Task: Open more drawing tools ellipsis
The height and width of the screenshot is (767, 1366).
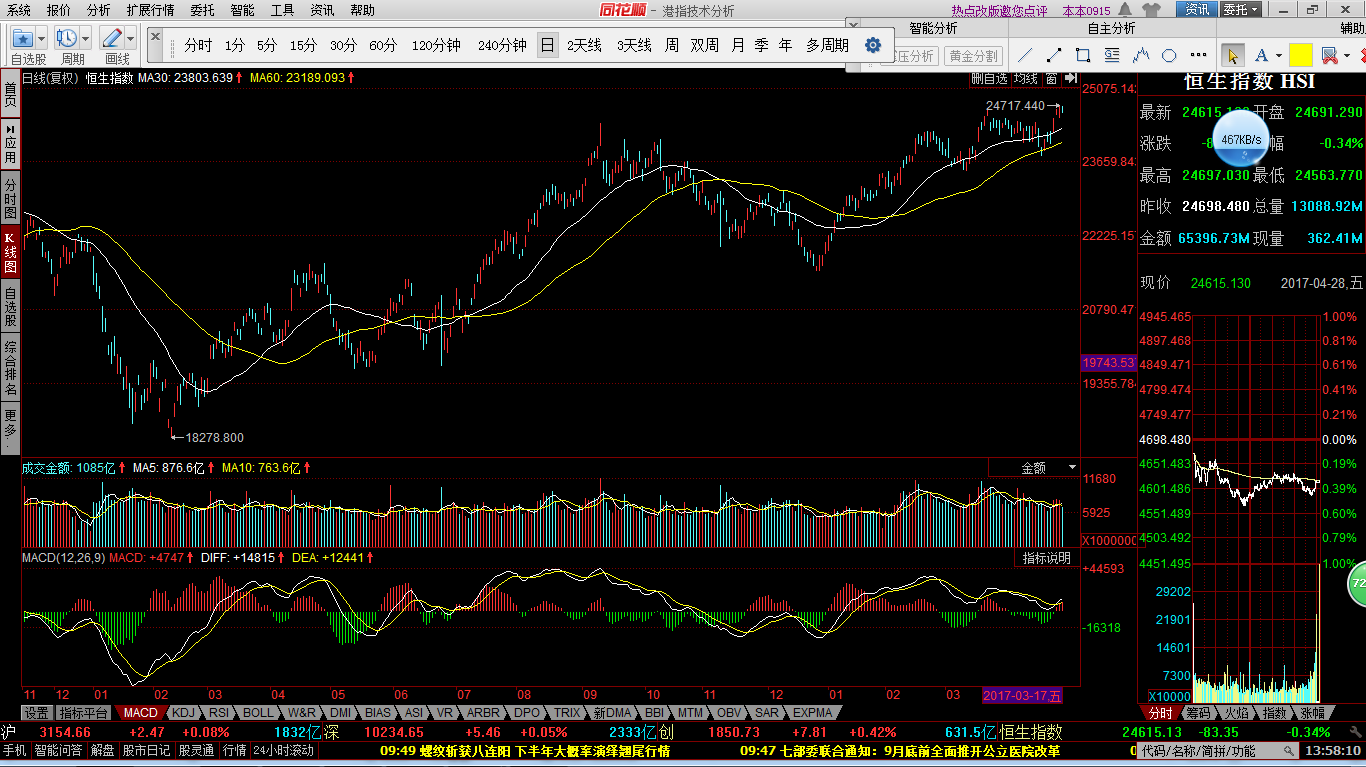Action: coord(1198,56)
